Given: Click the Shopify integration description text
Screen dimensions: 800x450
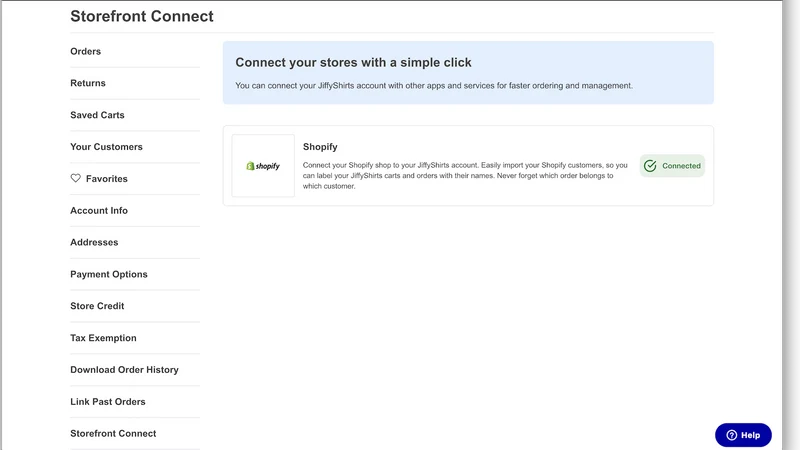Looking at the screenshot, I should (465, 176).
